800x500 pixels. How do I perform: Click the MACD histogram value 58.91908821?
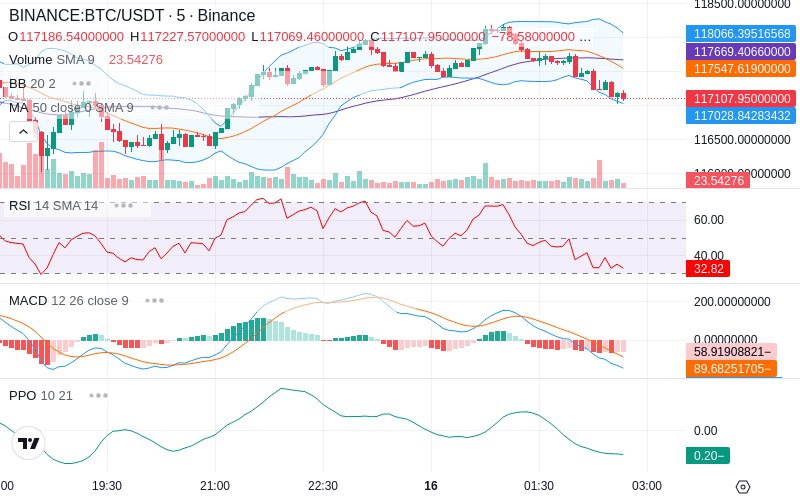pos(732,352)
